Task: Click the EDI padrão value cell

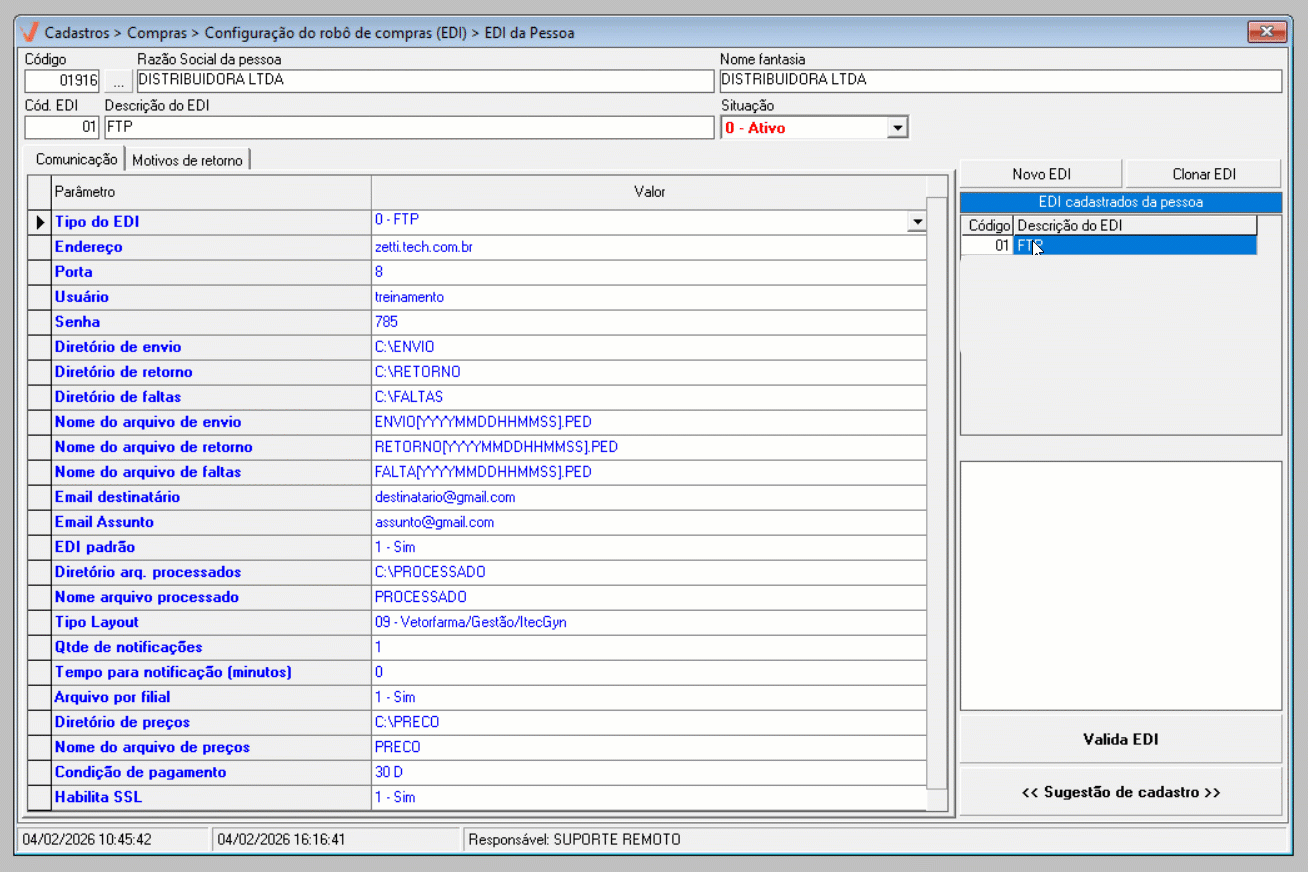Action: click(x=648, y=547)
